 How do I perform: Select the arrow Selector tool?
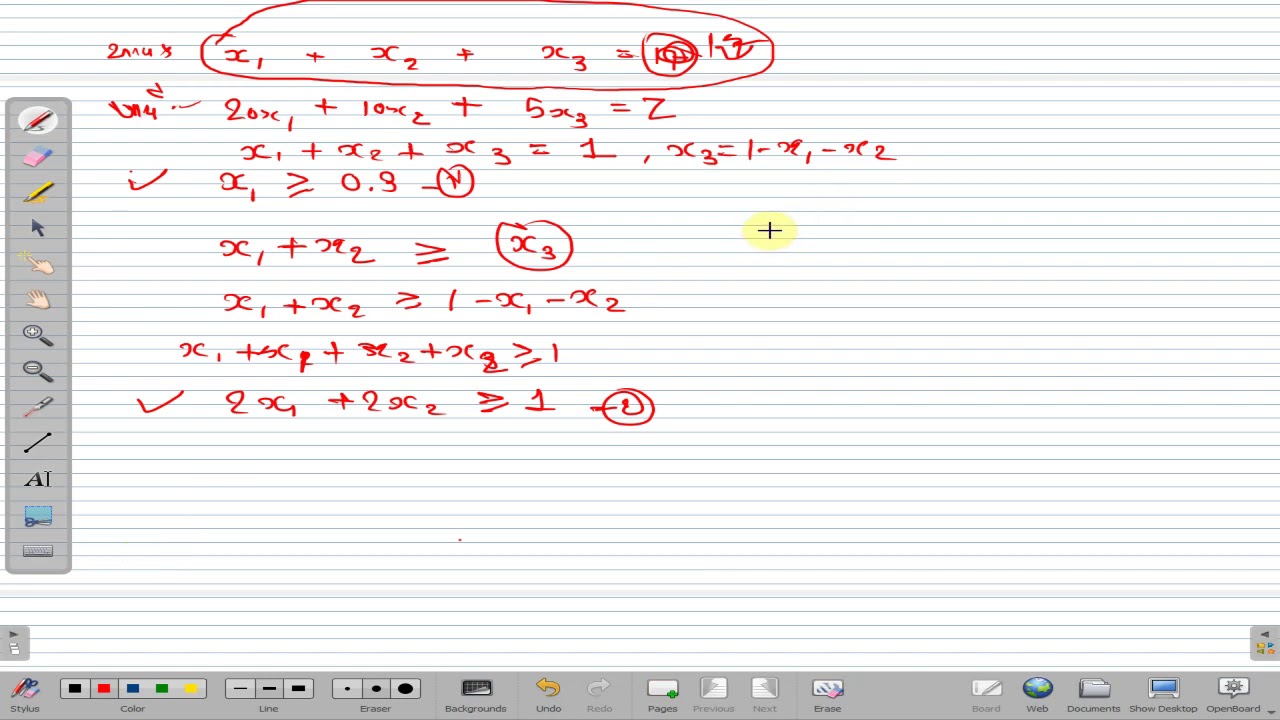click(x=38, y=228)
